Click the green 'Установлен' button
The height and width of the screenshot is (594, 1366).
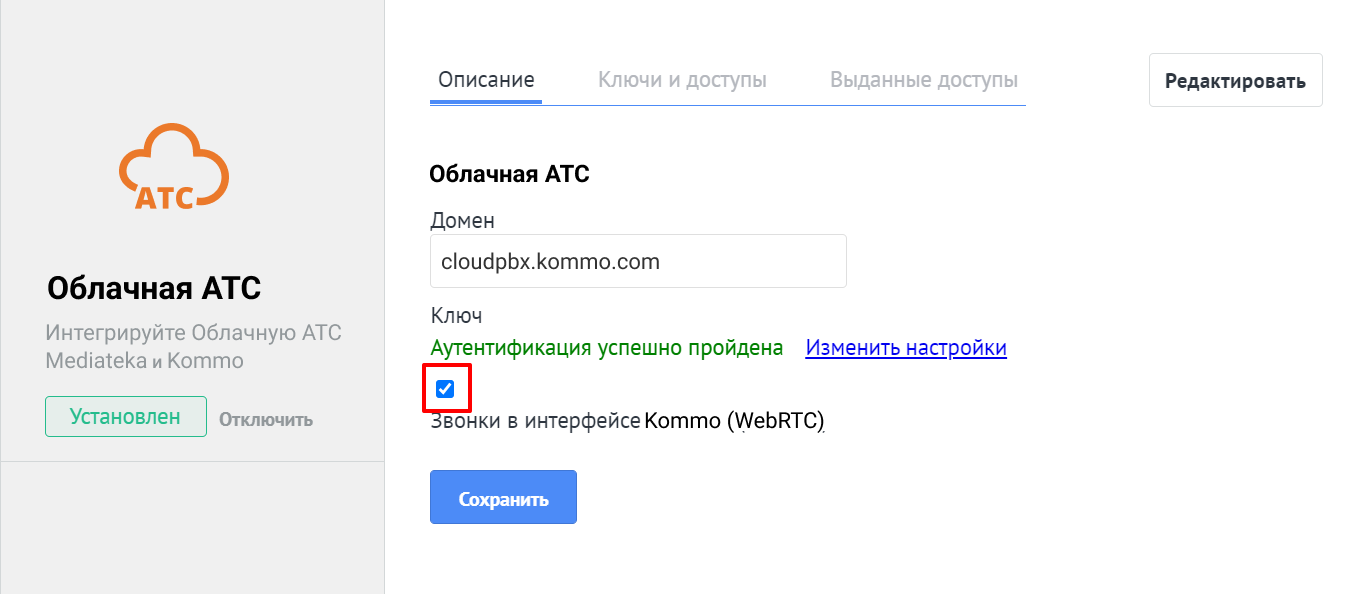tap(125, 417)
